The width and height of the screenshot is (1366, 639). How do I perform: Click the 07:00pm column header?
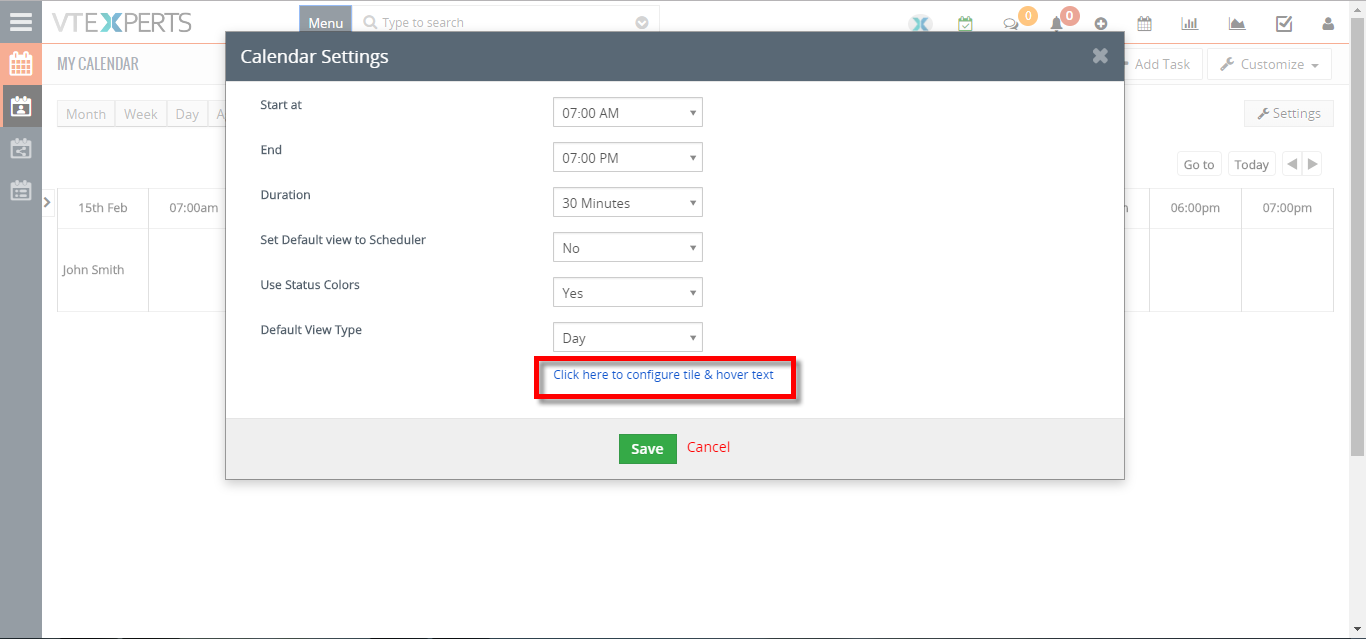click(1287, 208)
